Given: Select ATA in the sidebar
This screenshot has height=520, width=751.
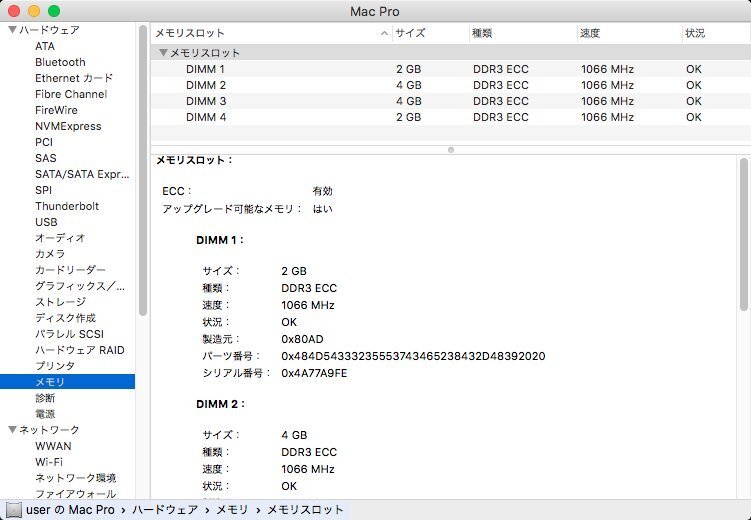Looking at the screenshot, I should (x=45, y=46).
